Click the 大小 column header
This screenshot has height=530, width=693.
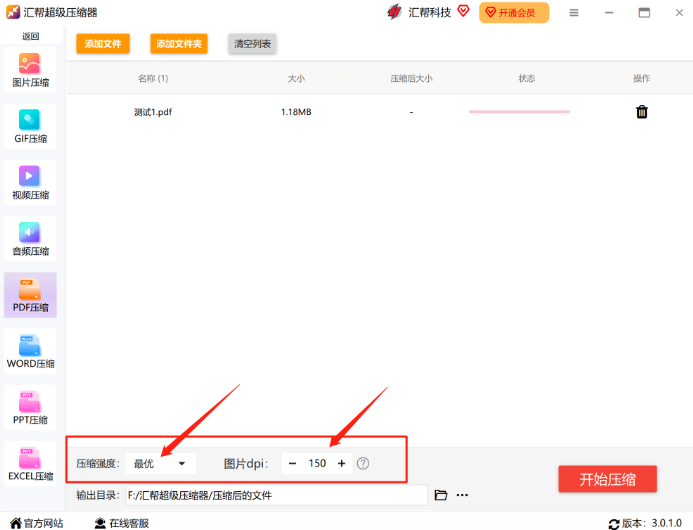296,79
